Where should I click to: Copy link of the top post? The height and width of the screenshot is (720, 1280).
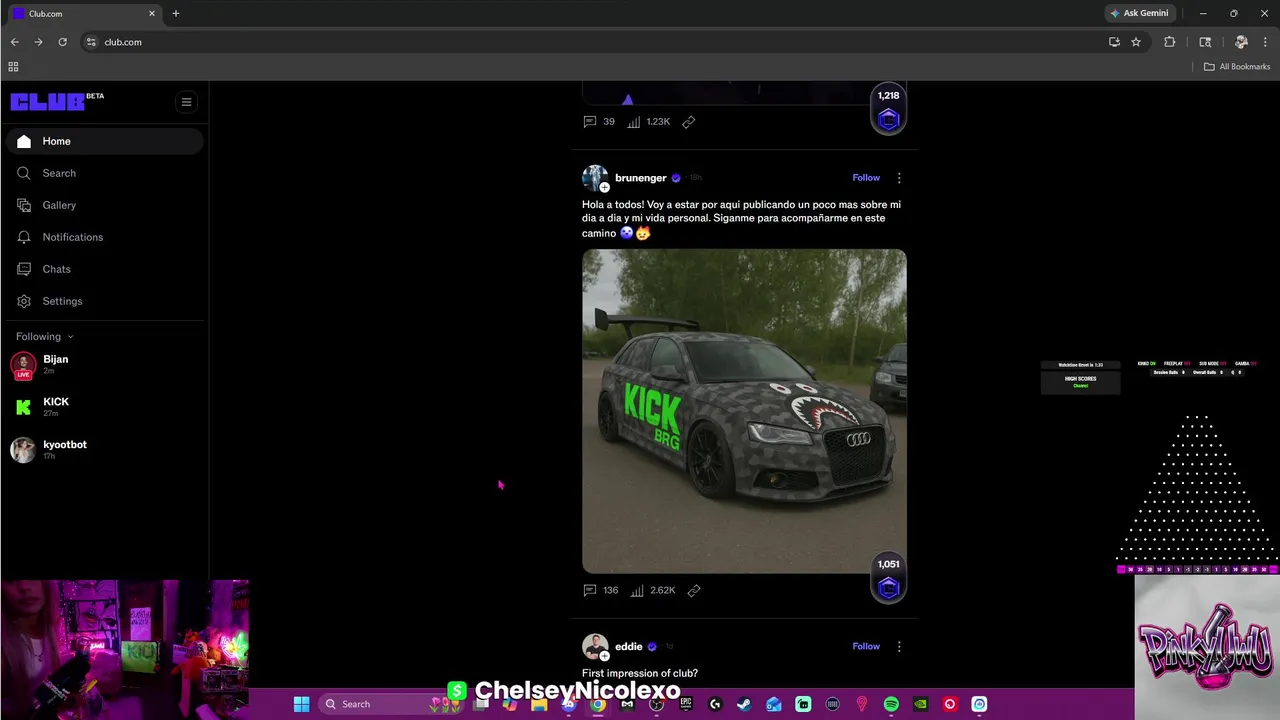point(689,122)
